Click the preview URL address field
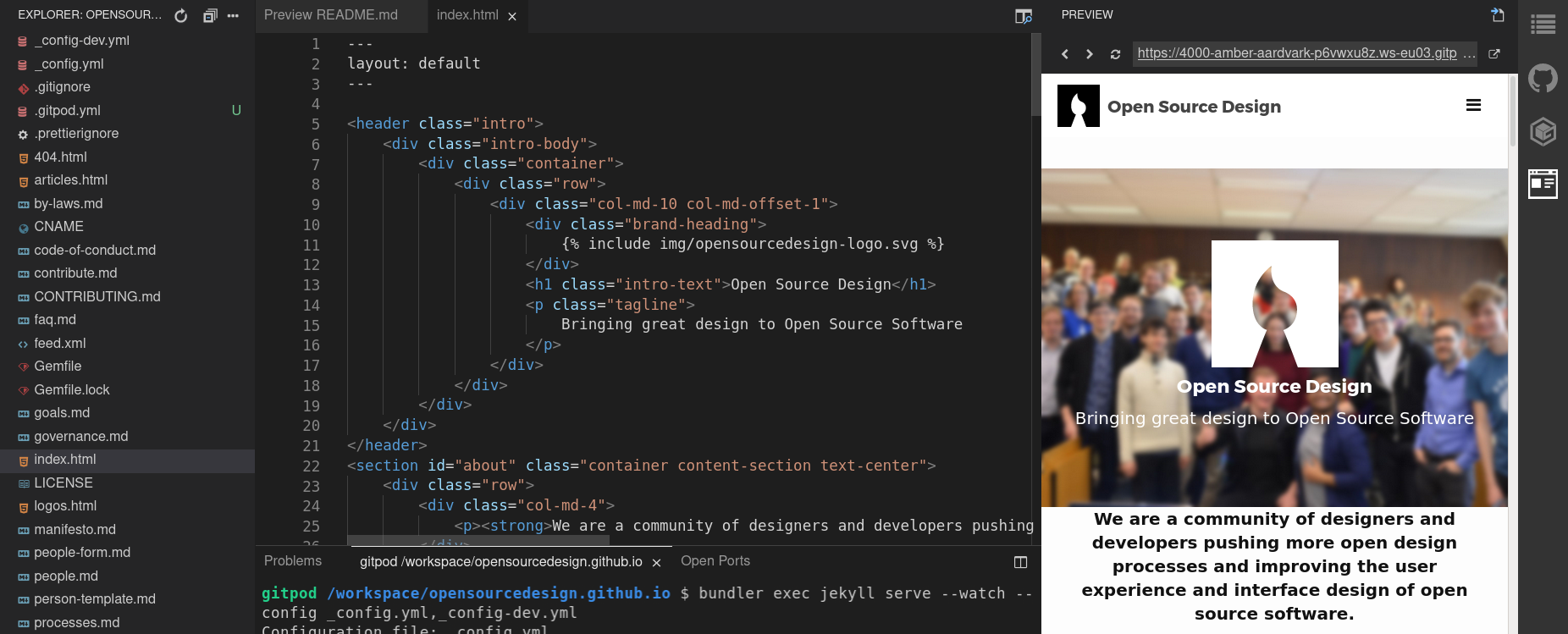The image size is (1568, 634). pyautogui.click(x=1305, y=53)
